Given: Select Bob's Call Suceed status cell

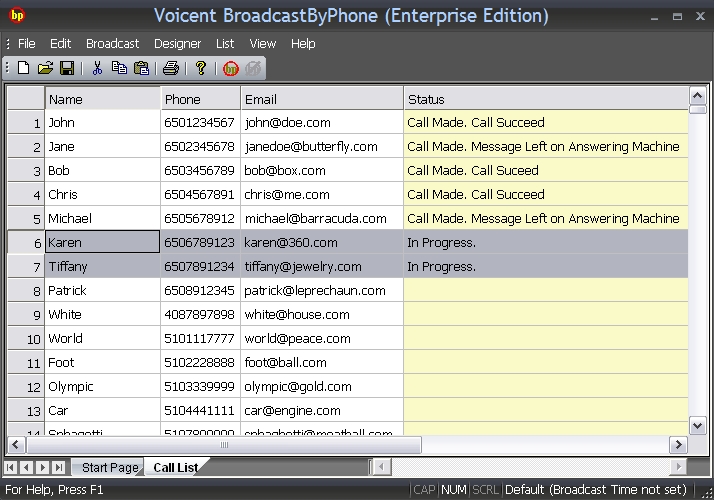Looking at the screenshot, I should 546,170.
